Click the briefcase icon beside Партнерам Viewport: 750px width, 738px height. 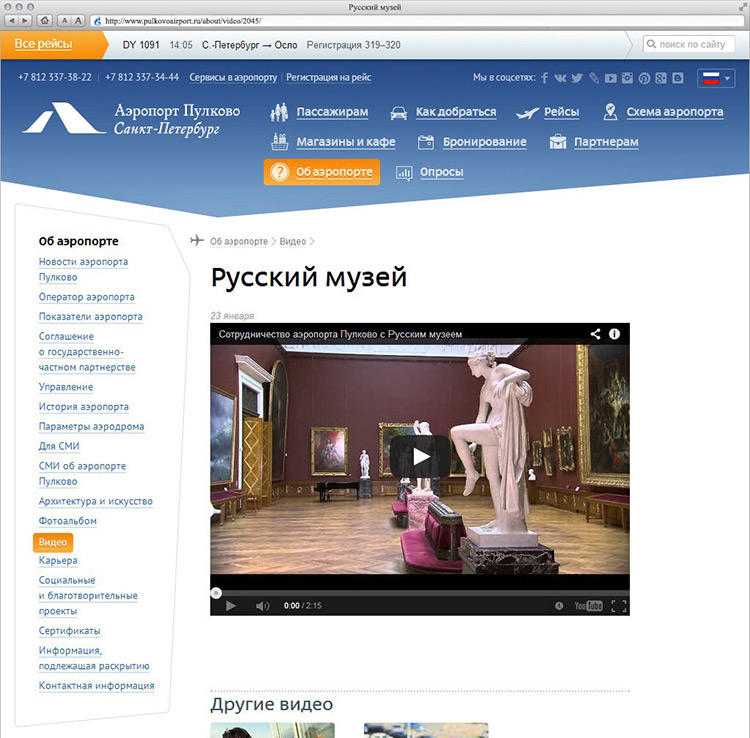tap(558, 142)
